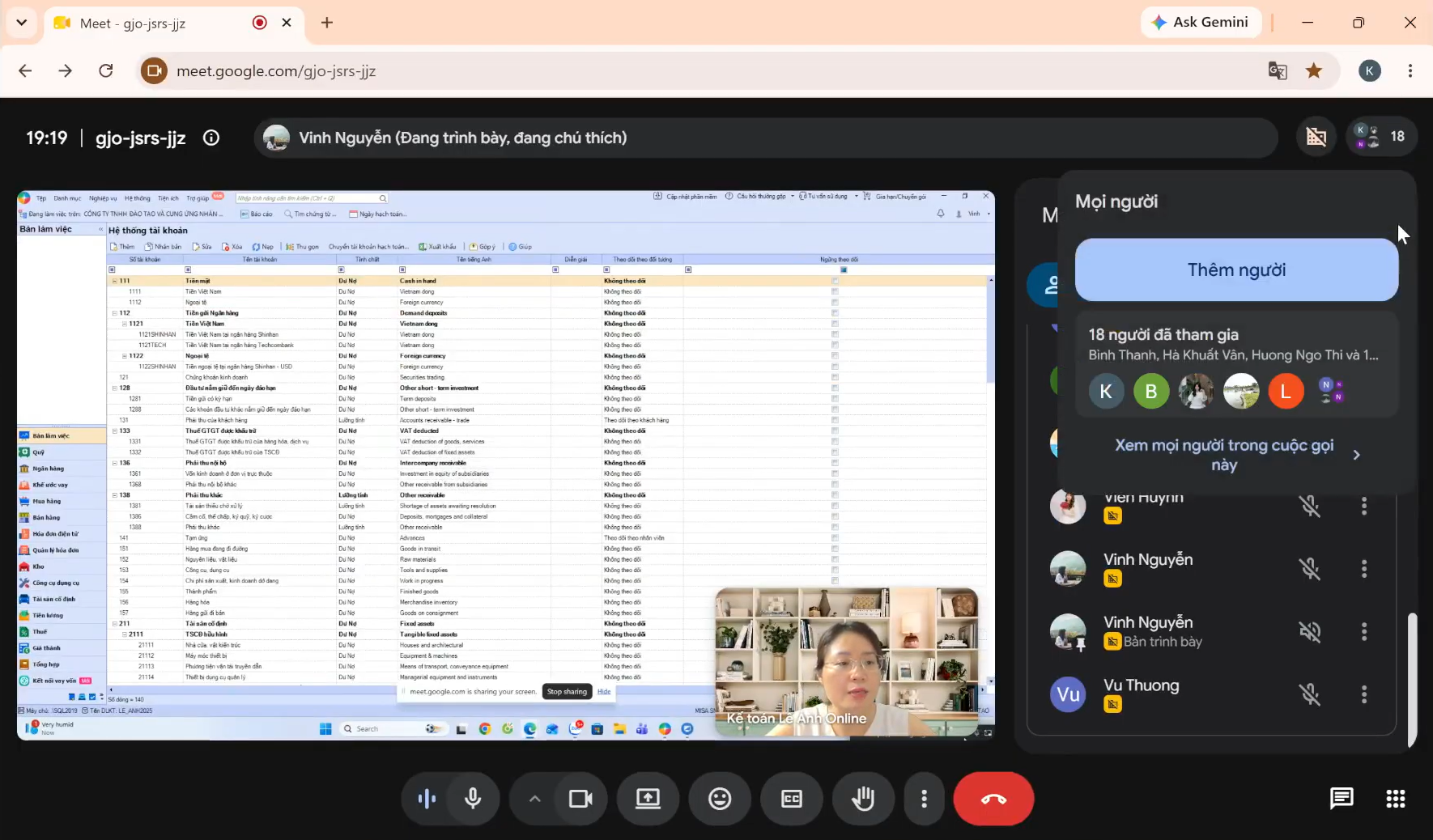
Task: Open the people count button showing 18
Action: point(1381,137)
